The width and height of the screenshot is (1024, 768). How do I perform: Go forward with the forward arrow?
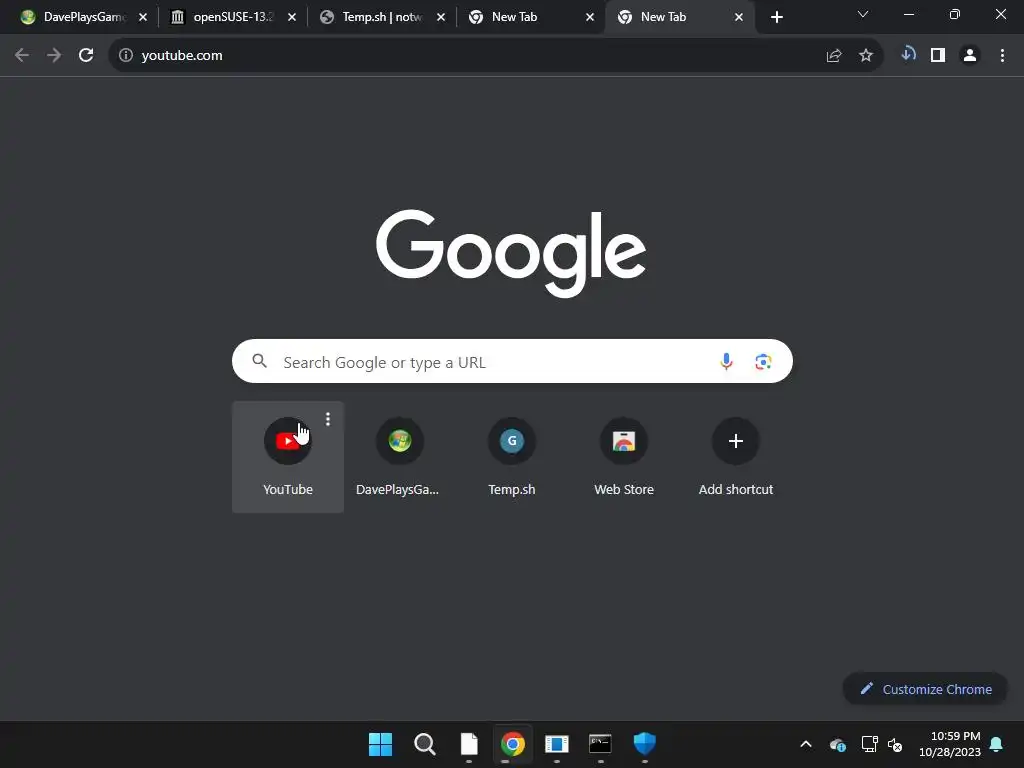(x=54, y=56)
